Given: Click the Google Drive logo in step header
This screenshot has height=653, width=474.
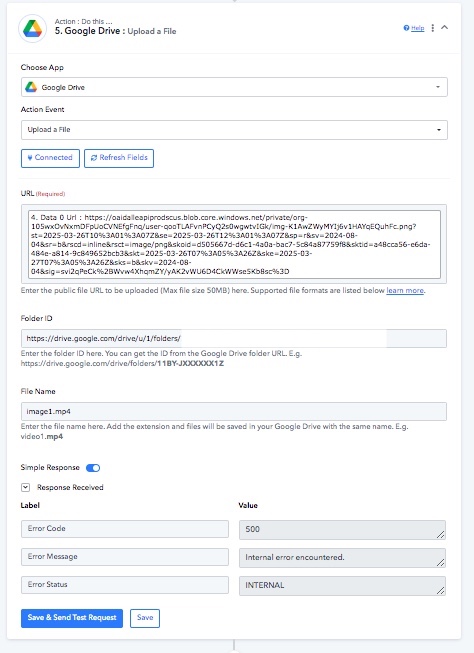Looking at the screenshot, I should pos(32,28).
